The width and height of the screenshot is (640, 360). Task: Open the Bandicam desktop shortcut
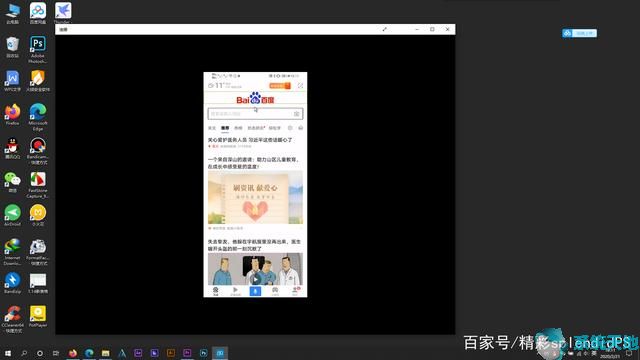[38, 151]
